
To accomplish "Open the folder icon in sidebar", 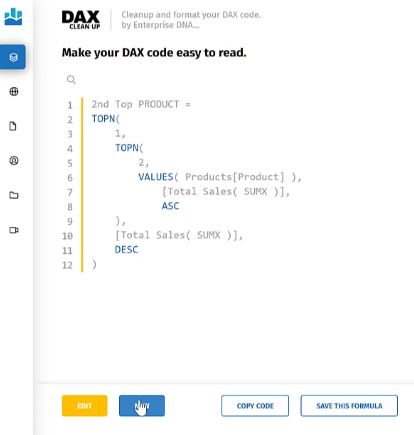I will 14,195.
